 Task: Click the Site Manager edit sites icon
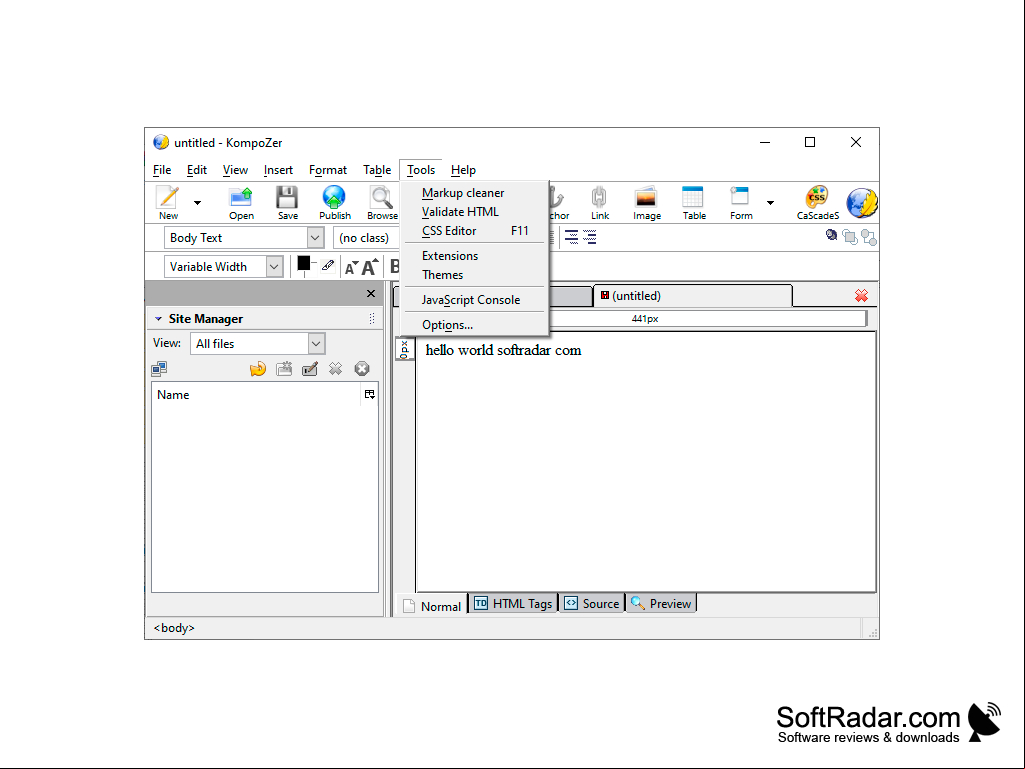pyautogui.click(x=159, y=369)
